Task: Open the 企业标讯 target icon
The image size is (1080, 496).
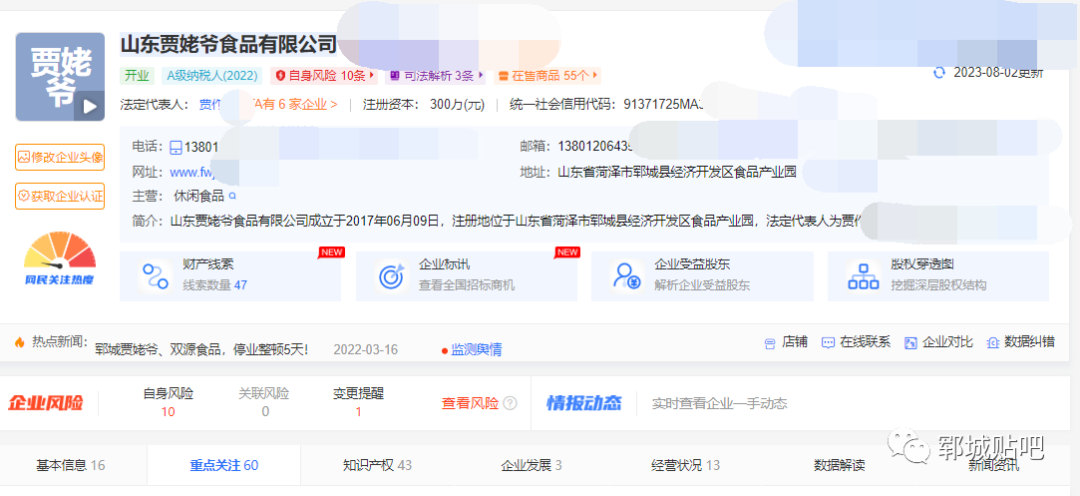Action: (x=392, y=276)
